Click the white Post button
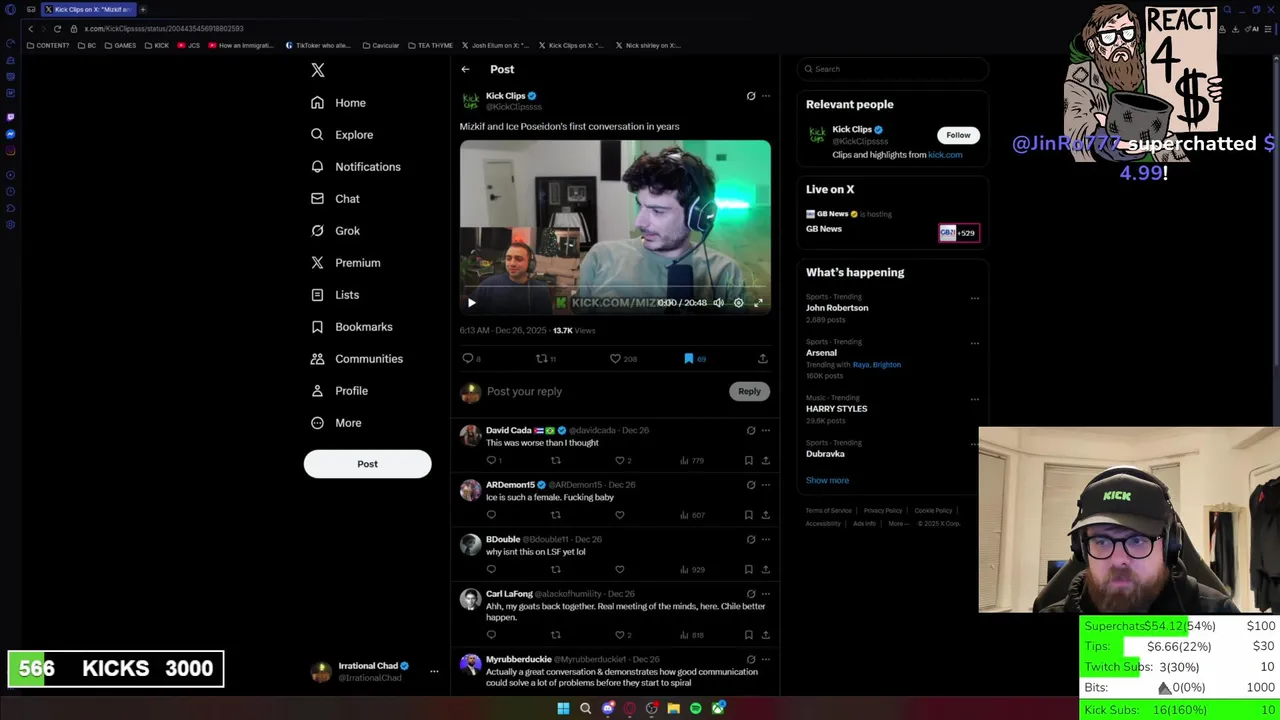This screenshot has height=720, width=1280. 367,464
